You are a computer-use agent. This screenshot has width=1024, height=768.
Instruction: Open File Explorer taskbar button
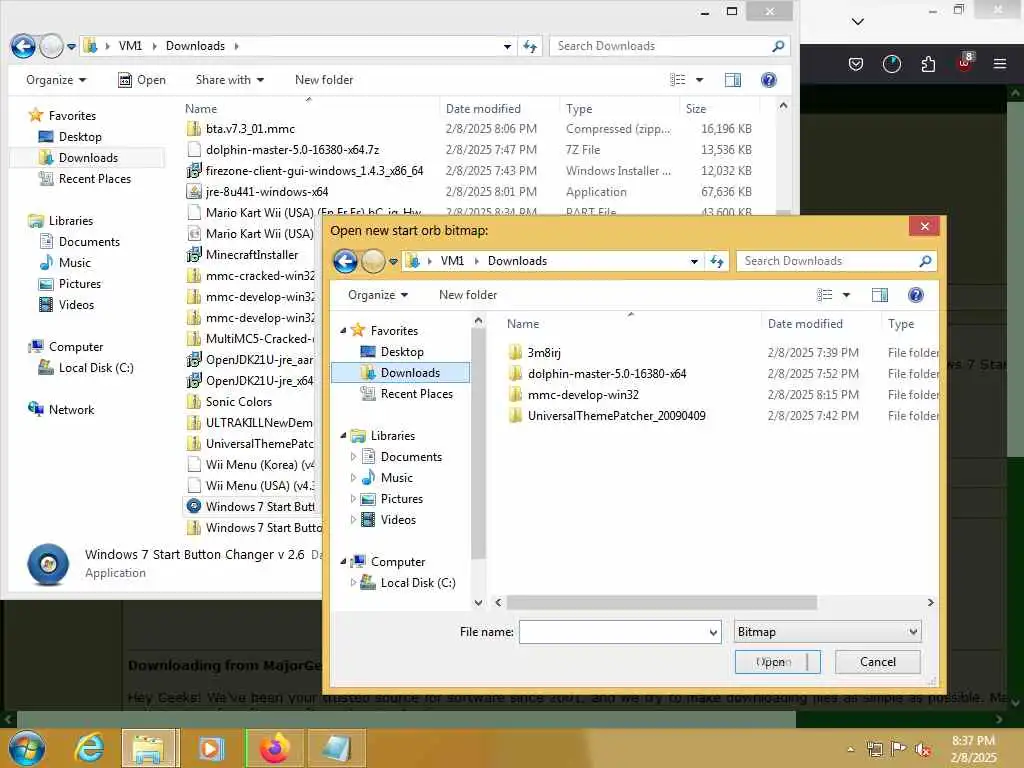150,748
